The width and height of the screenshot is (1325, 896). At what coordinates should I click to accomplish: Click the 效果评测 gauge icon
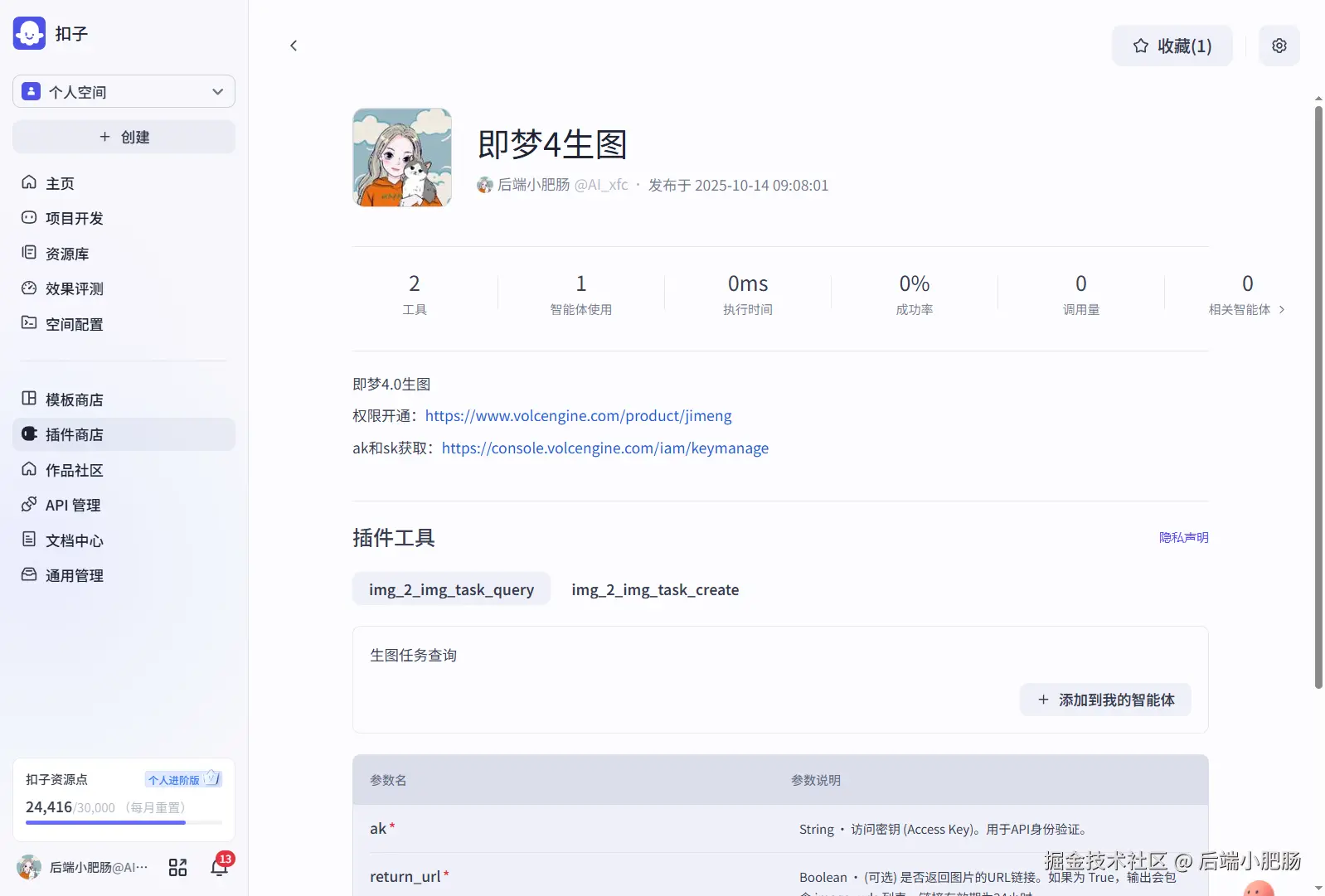pyautogui.click(x=29, y=288)
